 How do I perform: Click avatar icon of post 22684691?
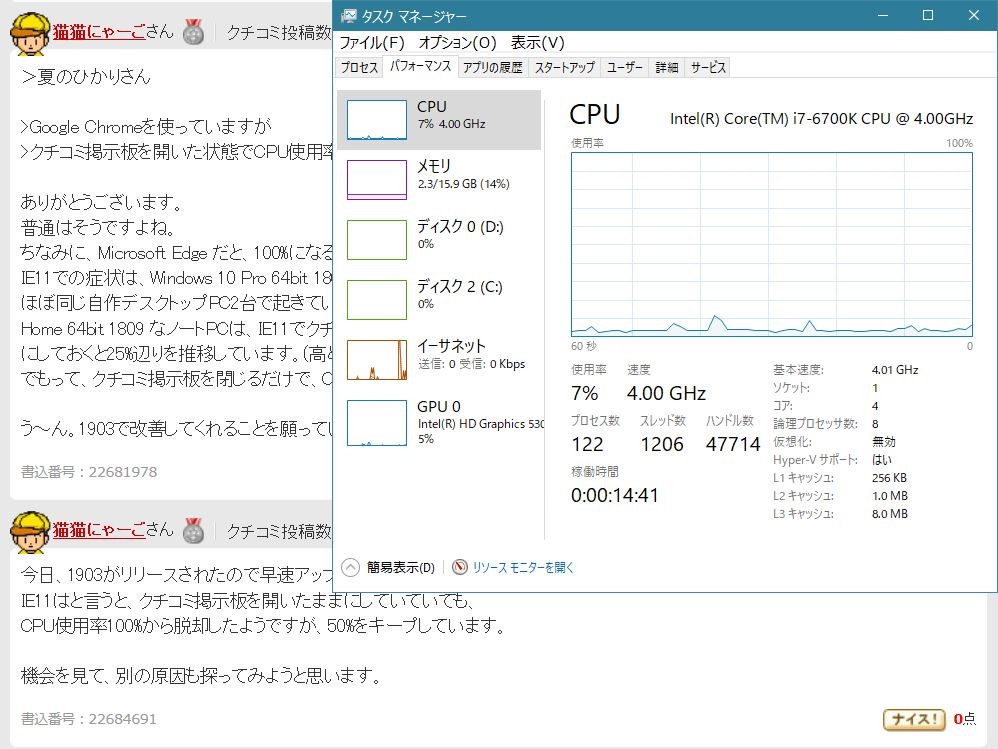(x=30, y=532)
